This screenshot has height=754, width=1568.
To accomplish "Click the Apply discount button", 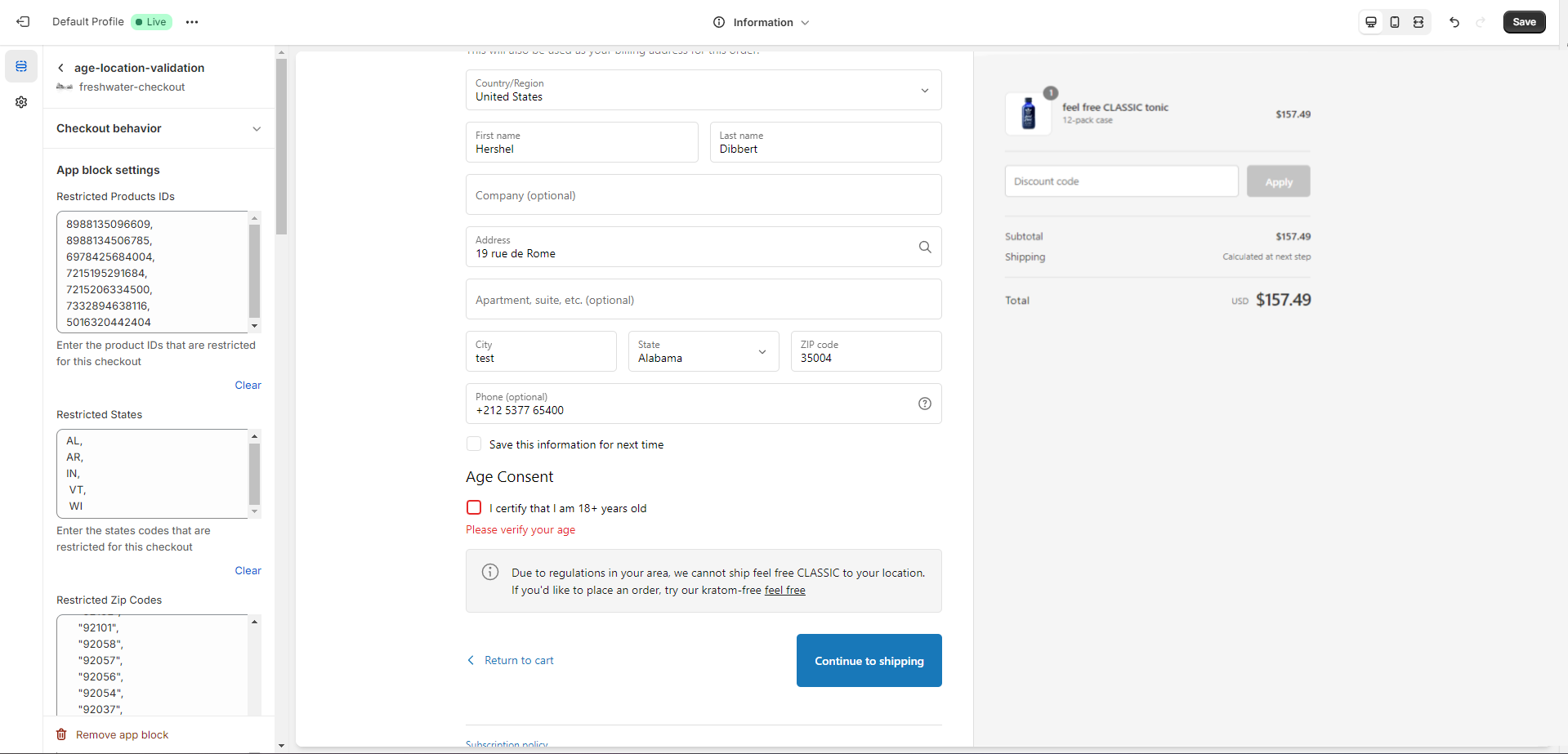I will coord(1279,181).
